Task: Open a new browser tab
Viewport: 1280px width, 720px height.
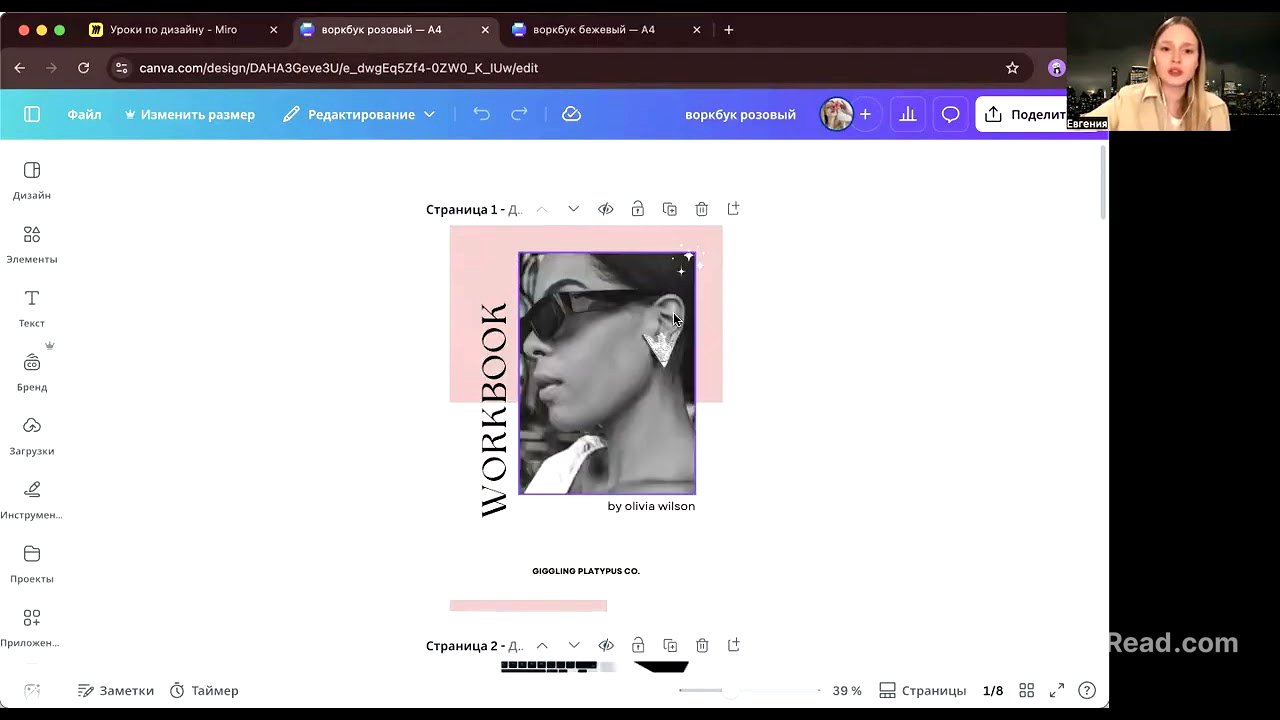Action: point(729,30)
